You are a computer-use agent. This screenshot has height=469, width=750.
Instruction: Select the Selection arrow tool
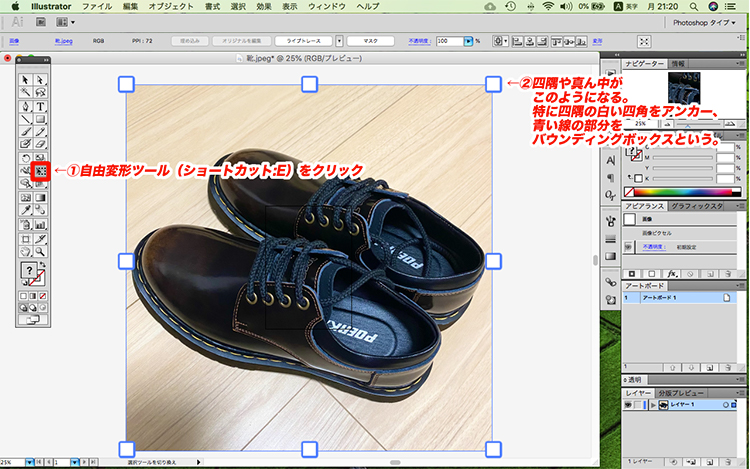[27, 80]
